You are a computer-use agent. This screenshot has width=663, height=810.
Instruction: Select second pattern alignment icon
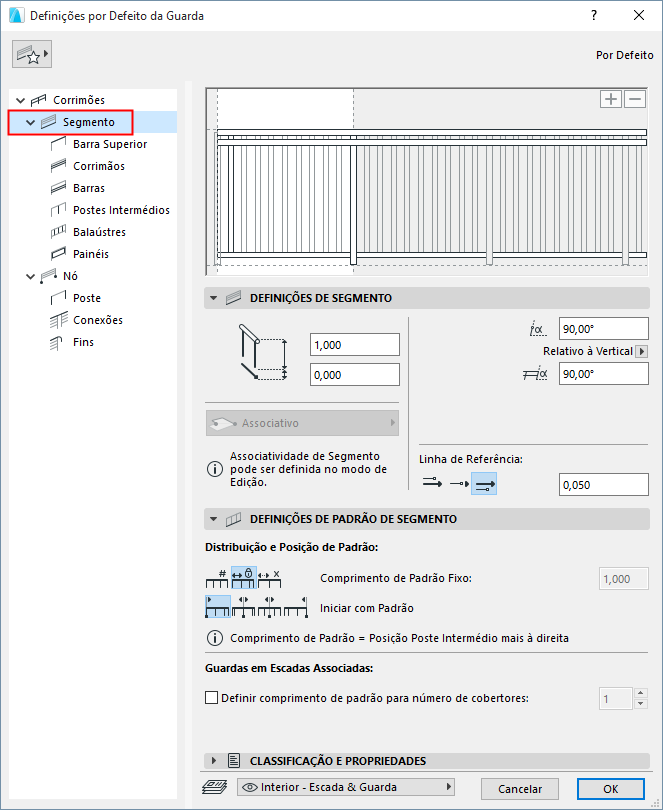[243, 607]
